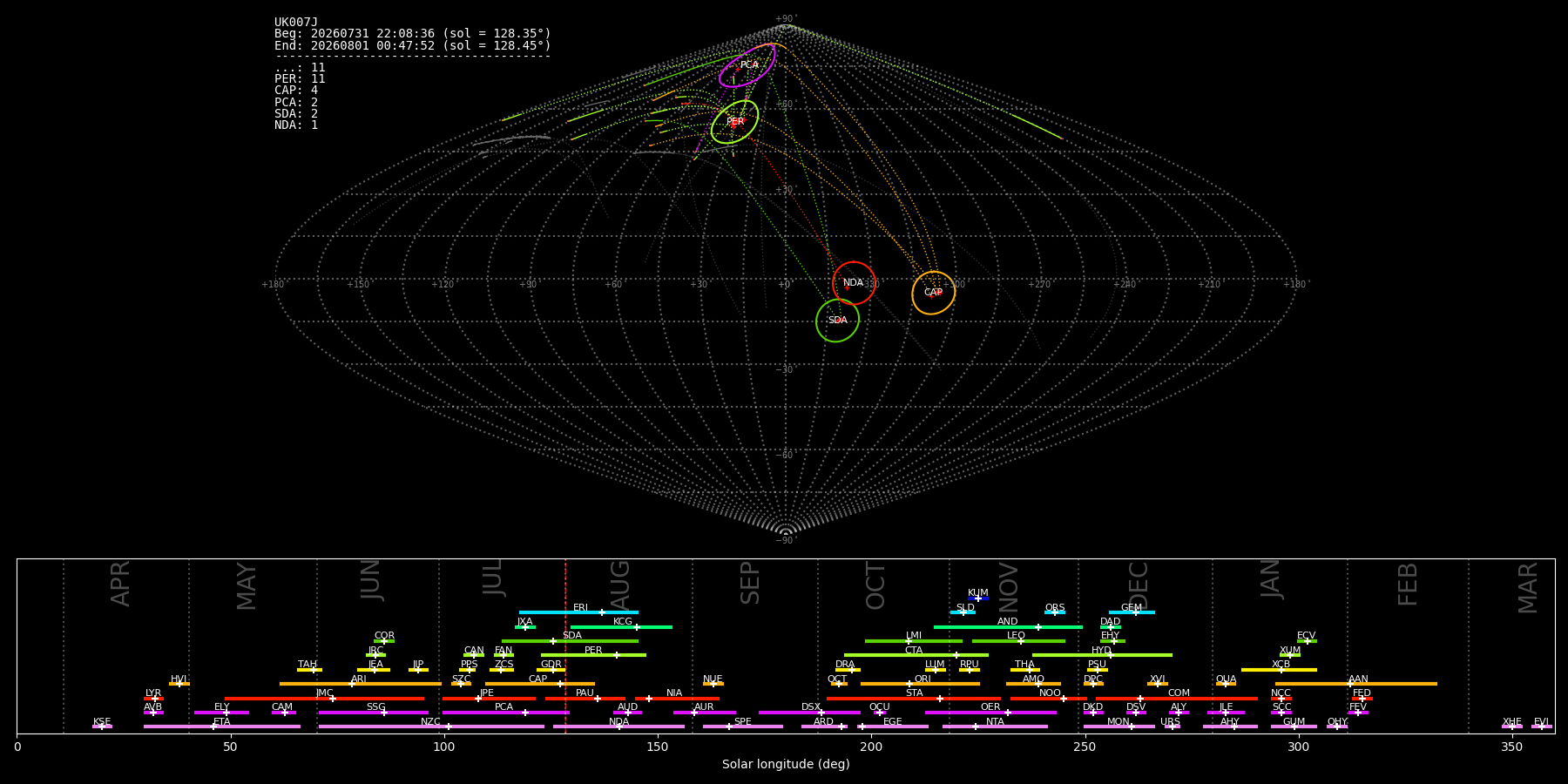1568x784 pixels.
Task: Select the 'CAP: 4' count in the legend
Action: coord(296,91)
